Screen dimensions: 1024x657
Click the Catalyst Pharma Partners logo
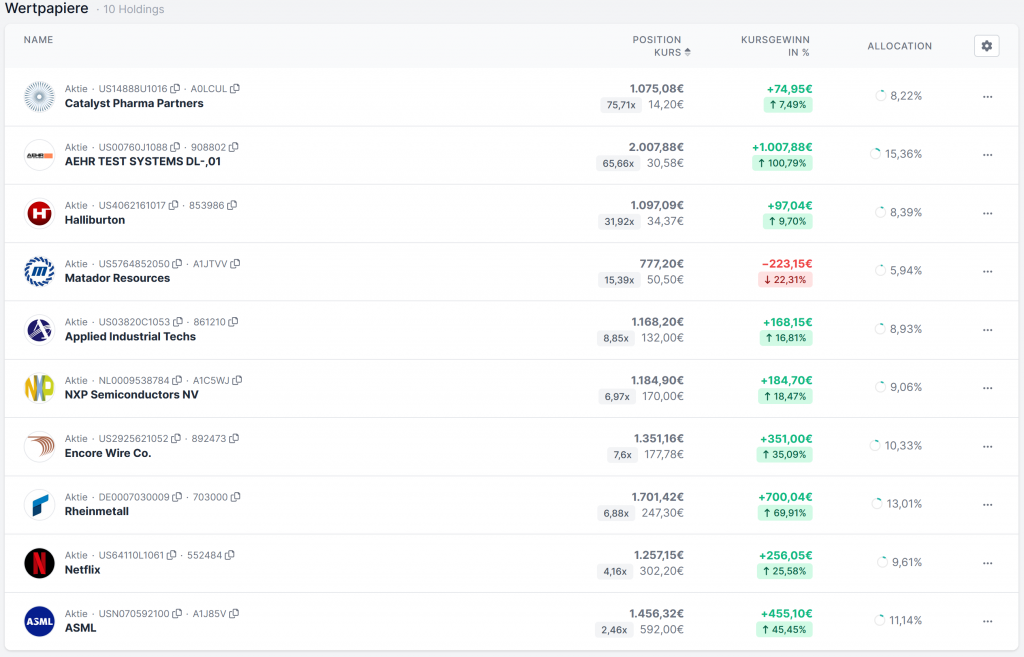[39, 97]
